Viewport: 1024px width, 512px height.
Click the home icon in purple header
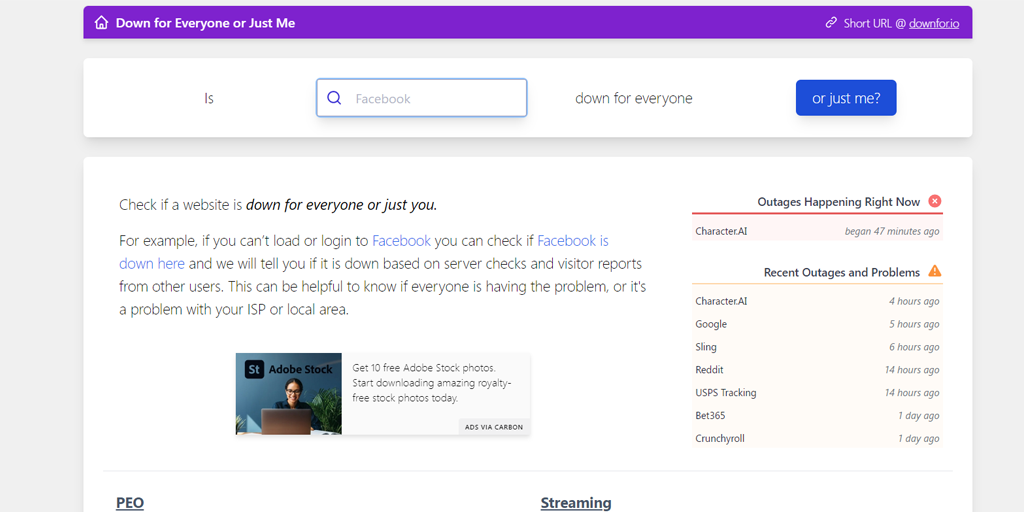101,23
